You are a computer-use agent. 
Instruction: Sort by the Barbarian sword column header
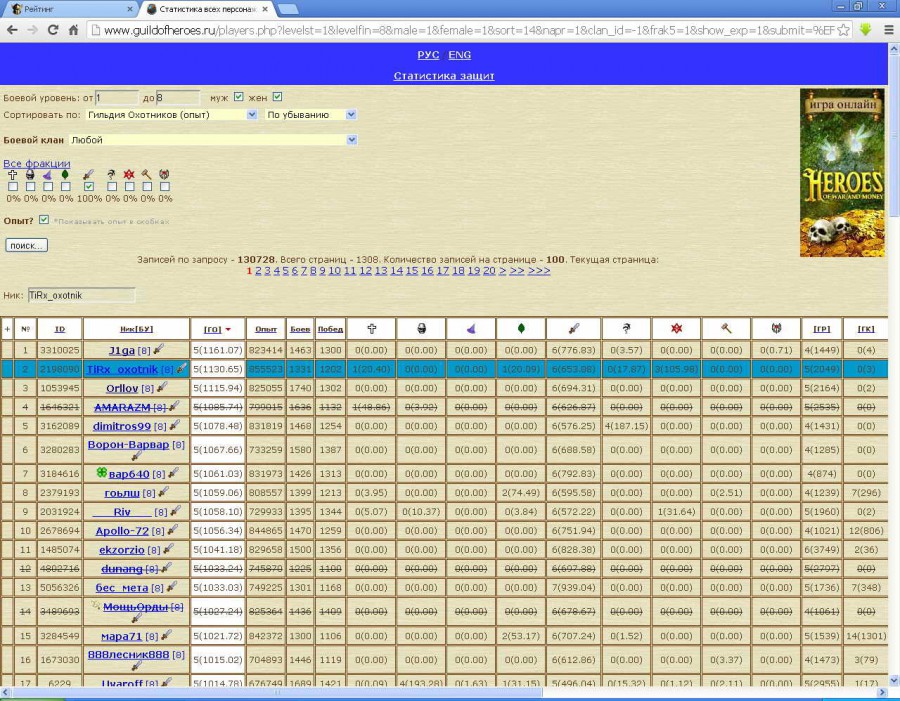pyautogui.click(x=573, y=328)
